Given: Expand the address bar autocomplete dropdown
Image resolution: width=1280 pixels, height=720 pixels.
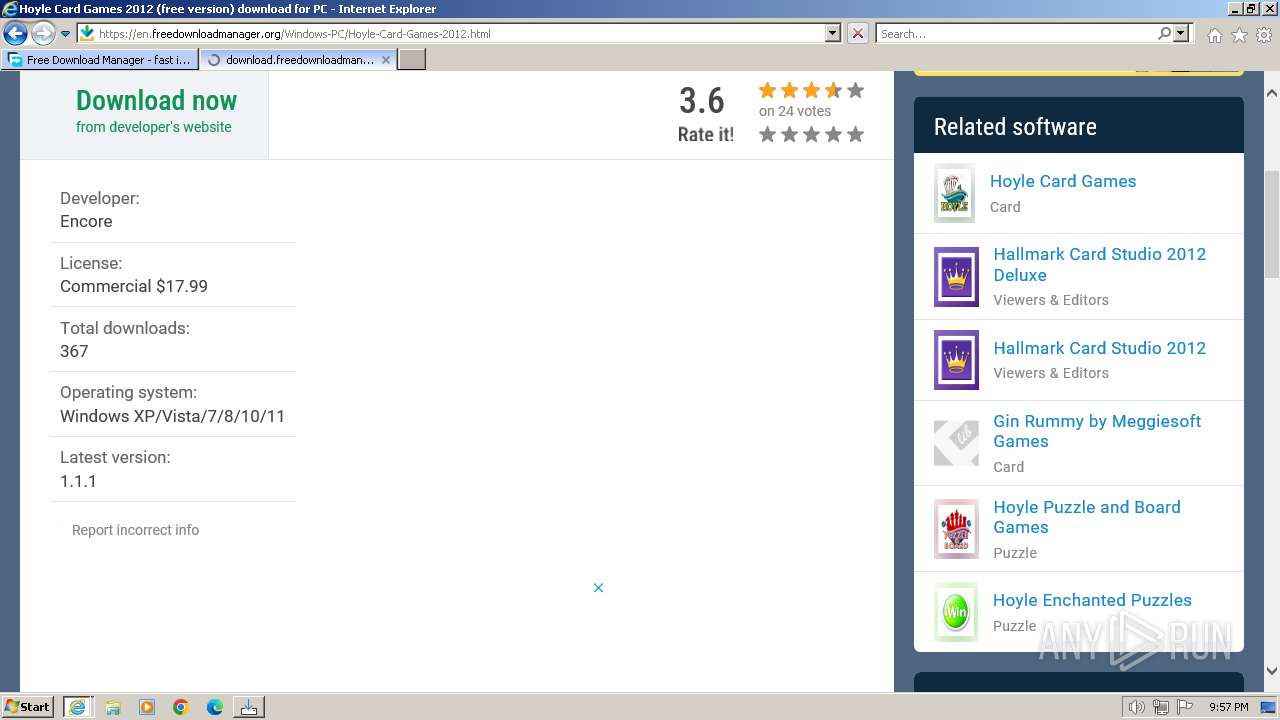Looking at the screenshot, I should pos(833,33).
